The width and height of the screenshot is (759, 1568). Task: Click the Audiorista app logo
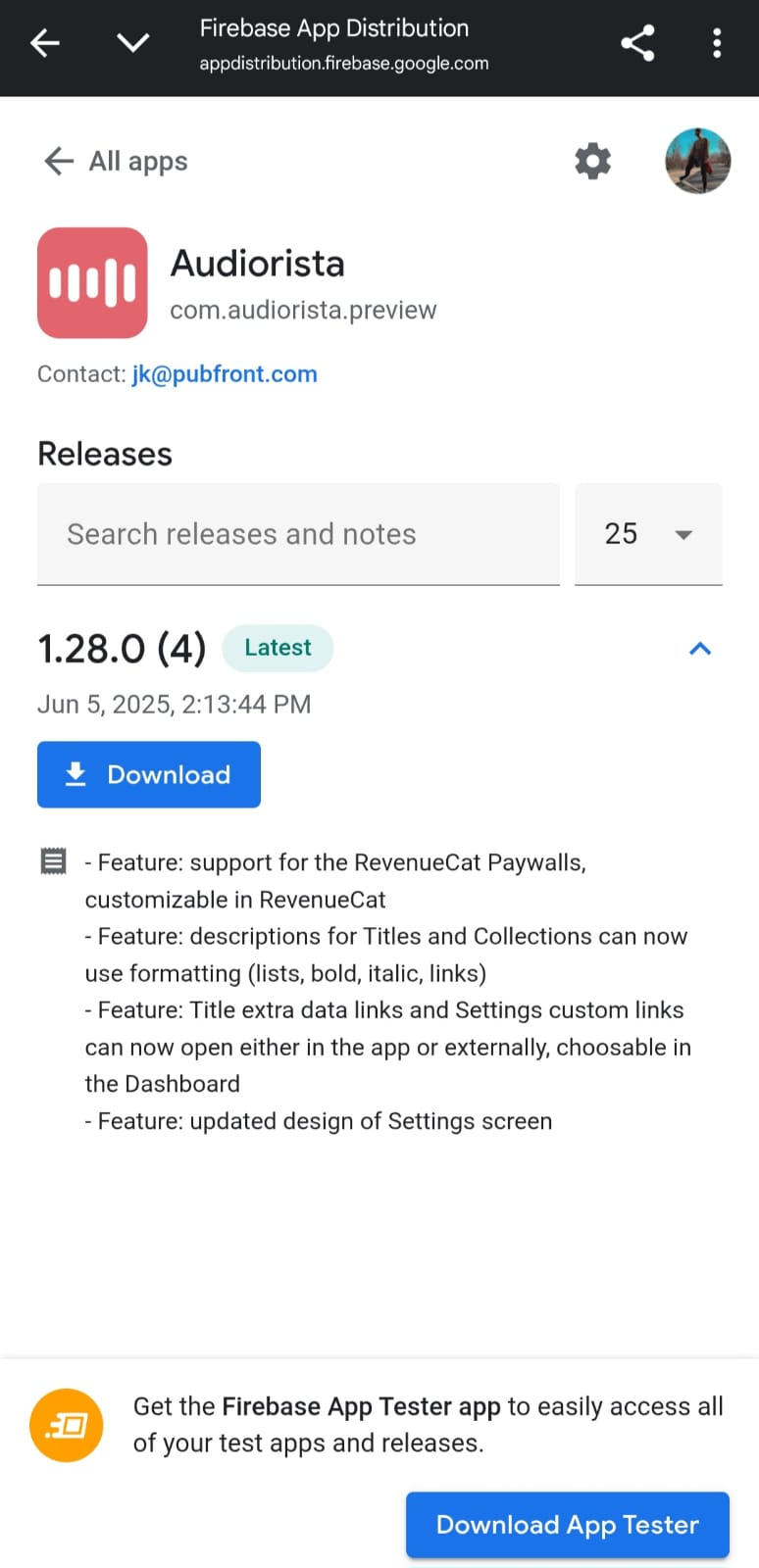coord(92,283)
